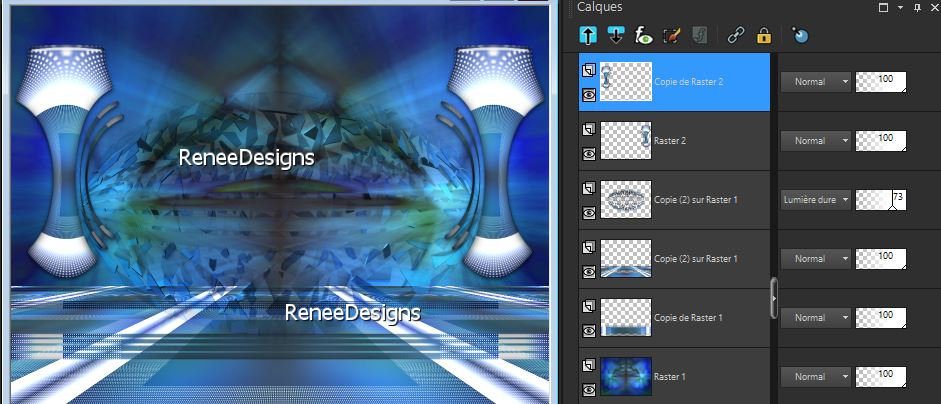This screenshot has height=404, width=941.
Task: Close the Calques panel with X
Action: tap(934, 8)
